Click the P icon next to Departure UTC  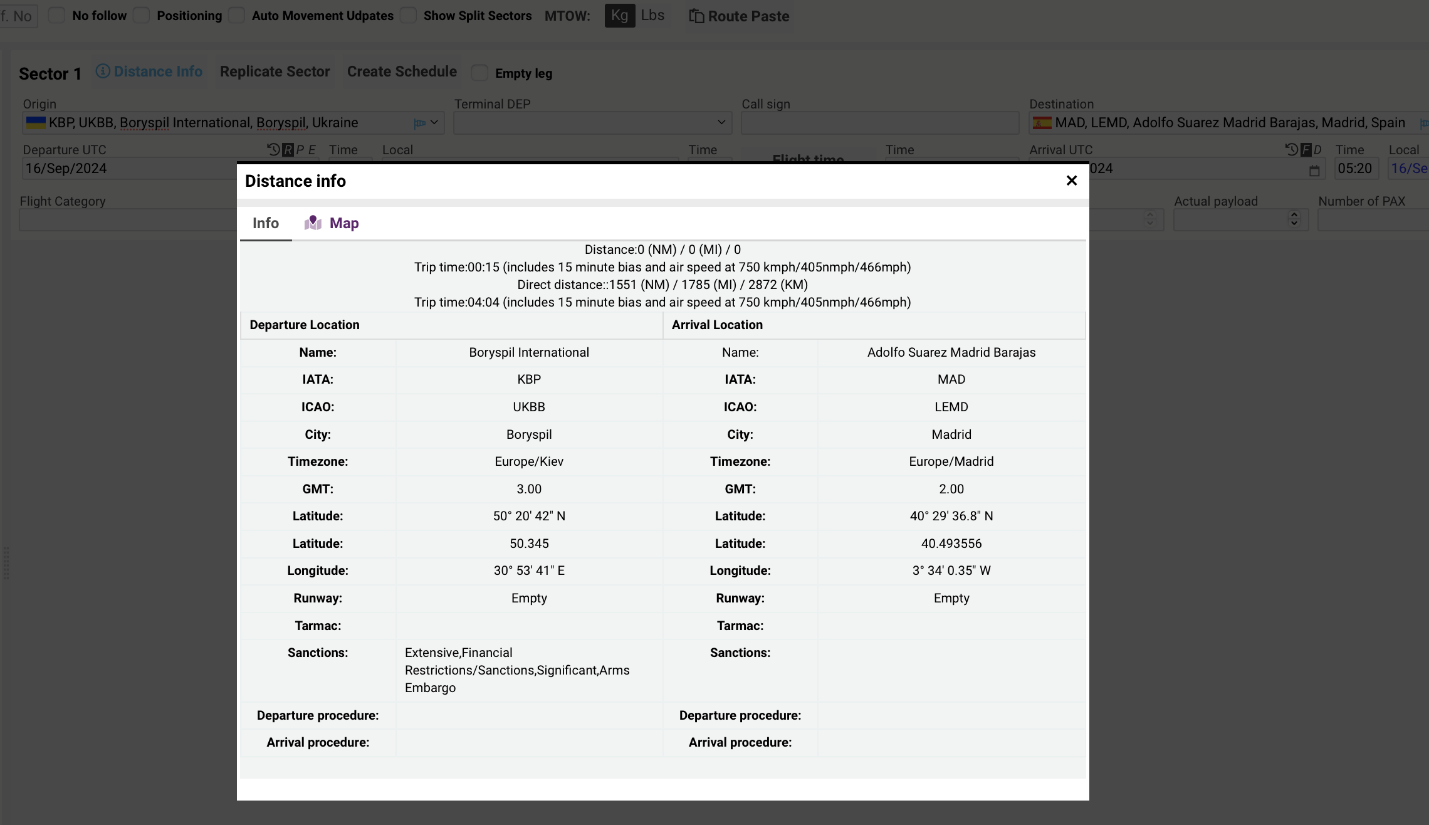click(300, 148)
